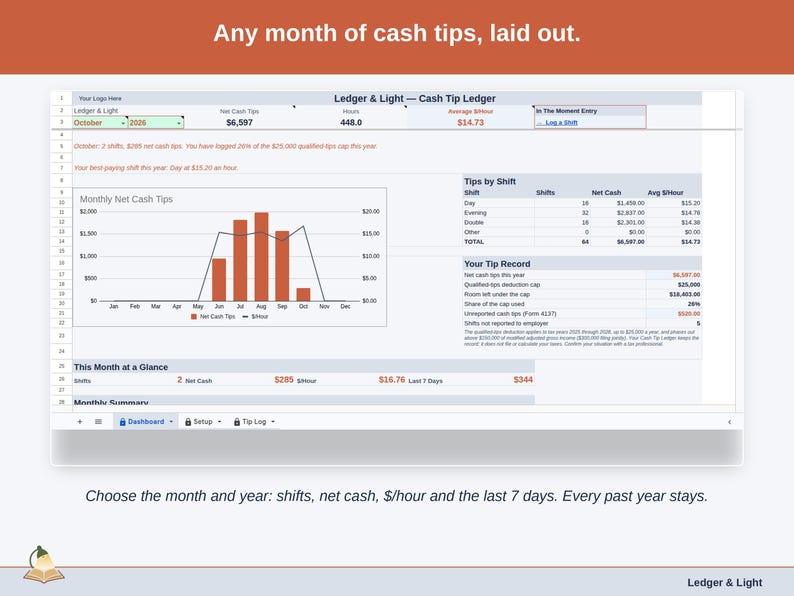Select the Qualified-tips deduction cap $25,000 value
The height and width of the screenshot is (596, 794).
(x=689, y=285)
